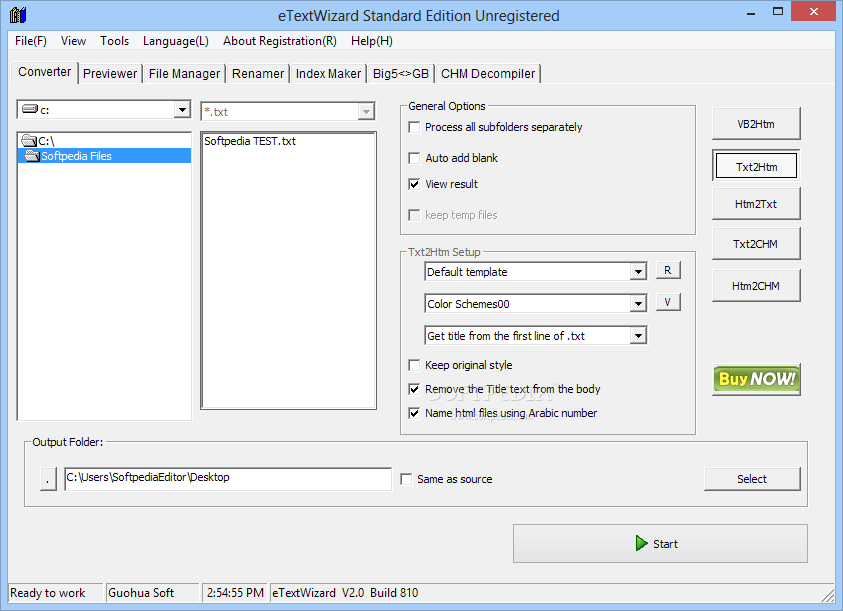This screenshot has width=843, height=611.
Task: Click the Start conversion button
Action: click(x=660, y=543)
